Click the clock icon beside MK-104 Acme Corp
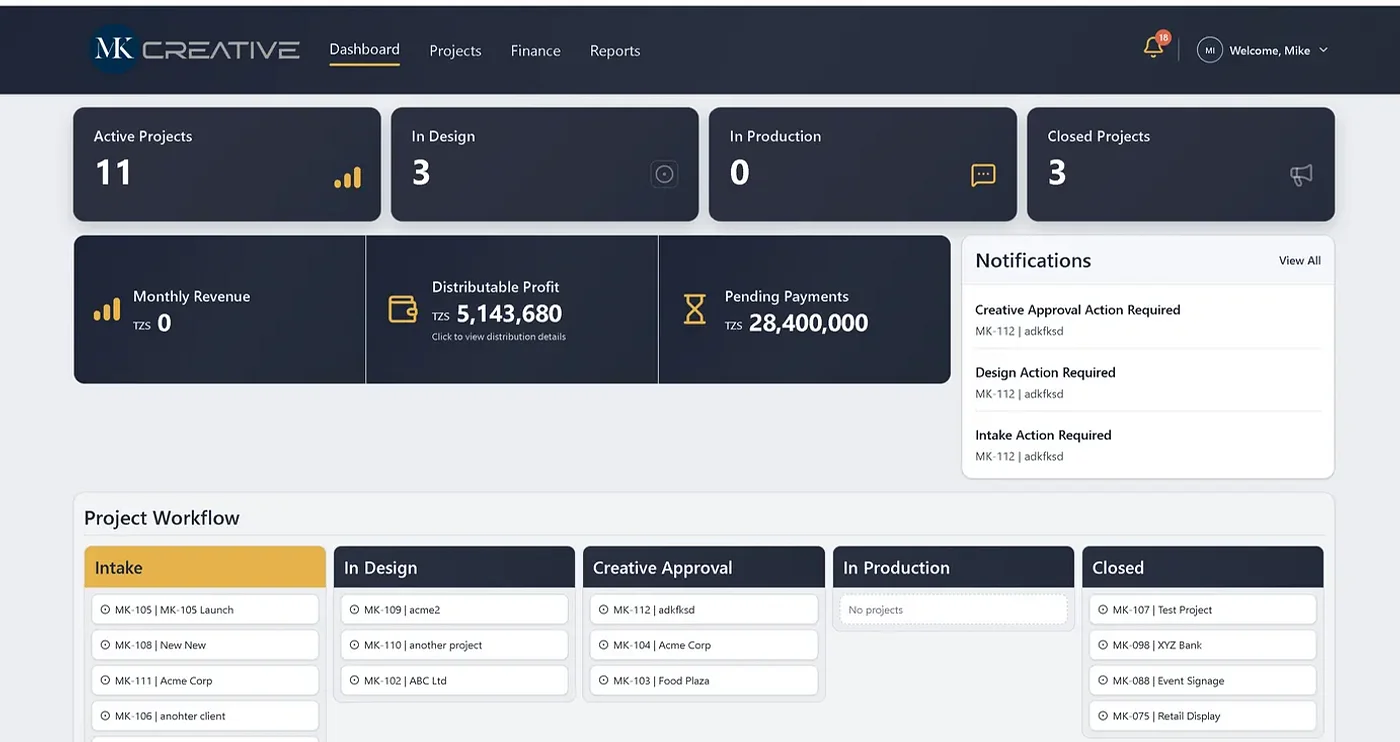The image size is (1400, 742). 603,645
